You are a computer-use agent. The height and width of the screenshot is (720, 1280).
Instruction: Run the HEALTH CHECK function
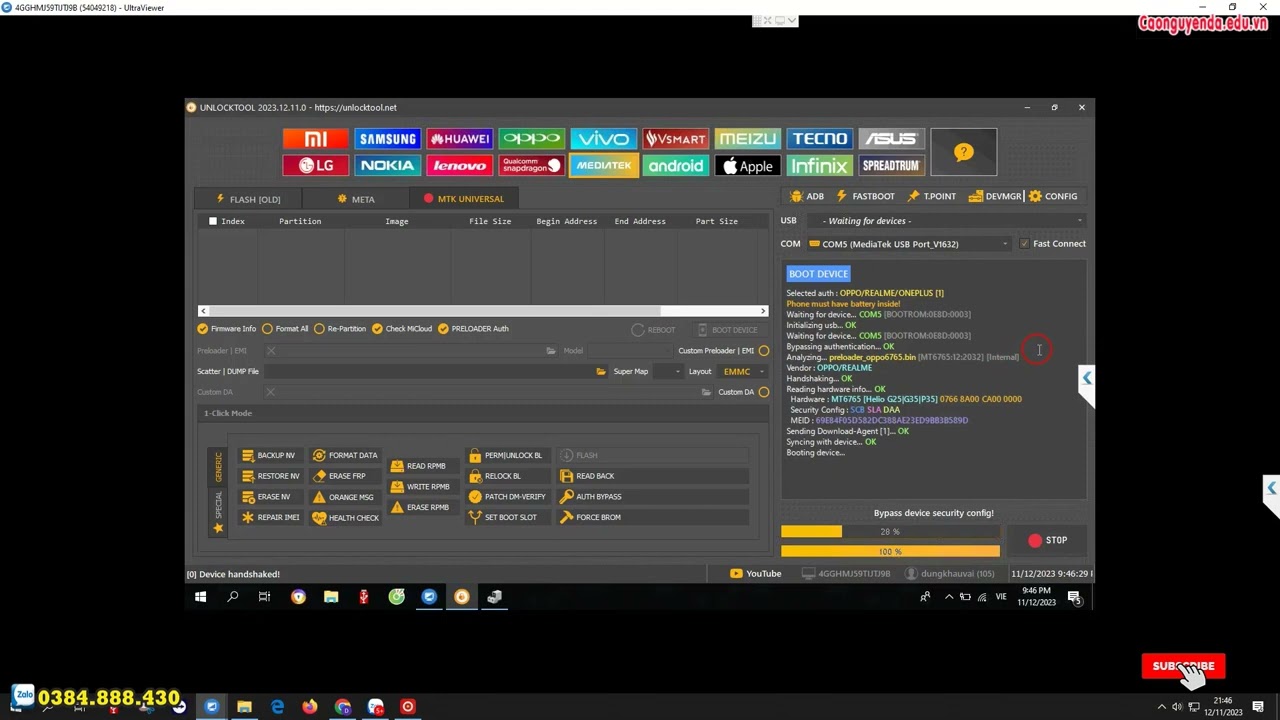coord(345,518)
